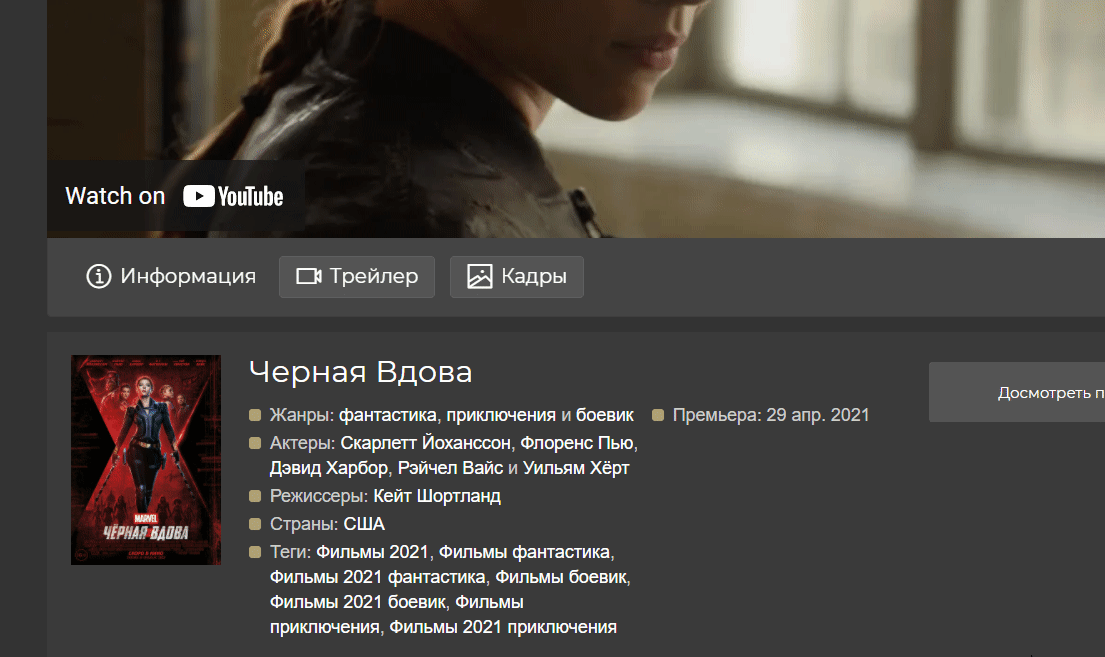Image resolution: width=1105 pixels, height=657 pixels.
Task: Open director link Кейт Шортланд
Action: tap(437, 496)
